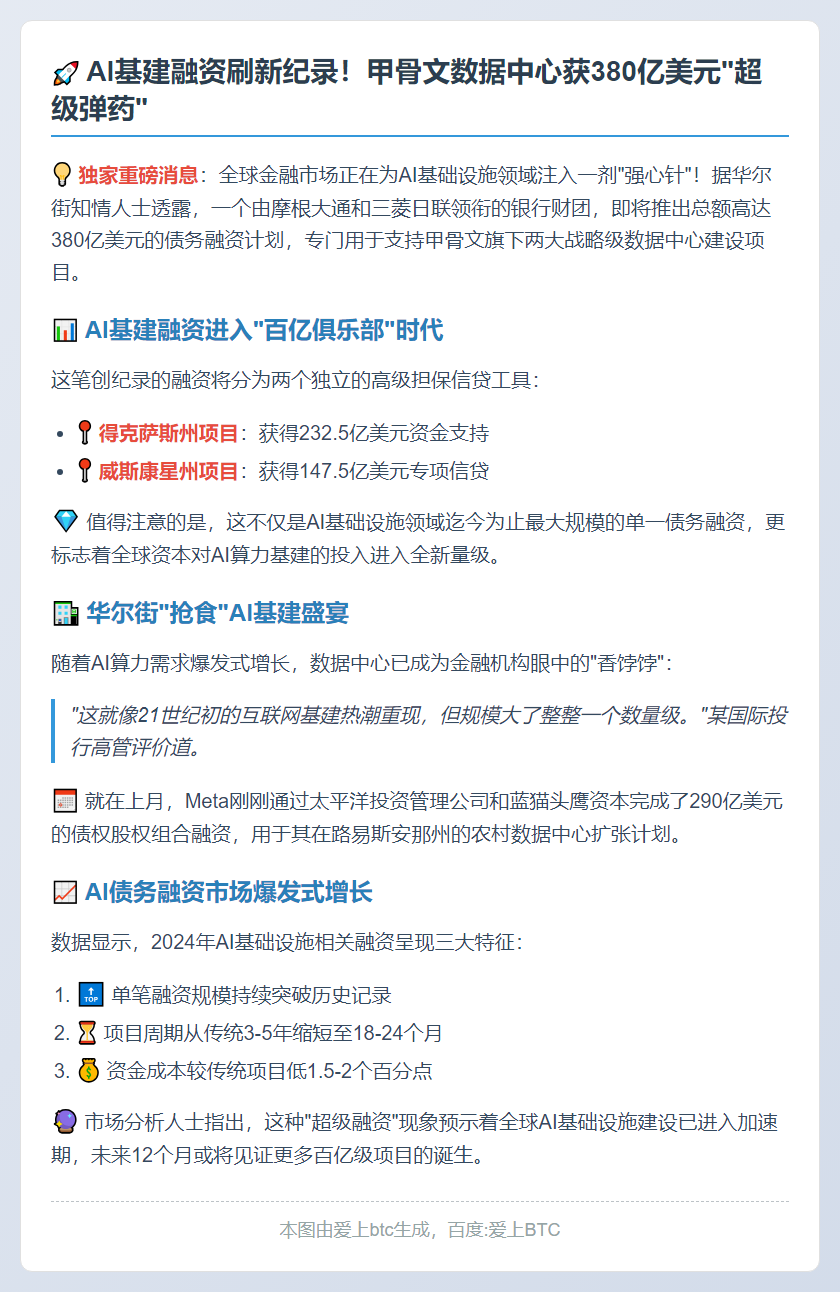The width and height of the screenshot is (840, 1292).
Task: Click the TOP arrow icon in list item one
Action: [90, 995]
